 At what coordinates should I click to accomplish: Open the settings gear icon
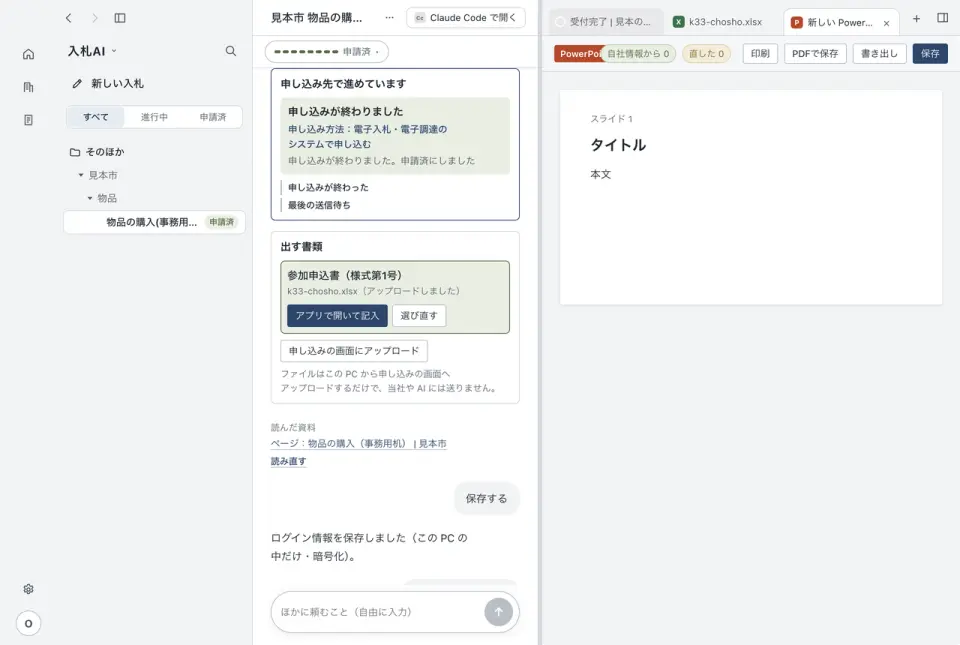click(28, 589)
